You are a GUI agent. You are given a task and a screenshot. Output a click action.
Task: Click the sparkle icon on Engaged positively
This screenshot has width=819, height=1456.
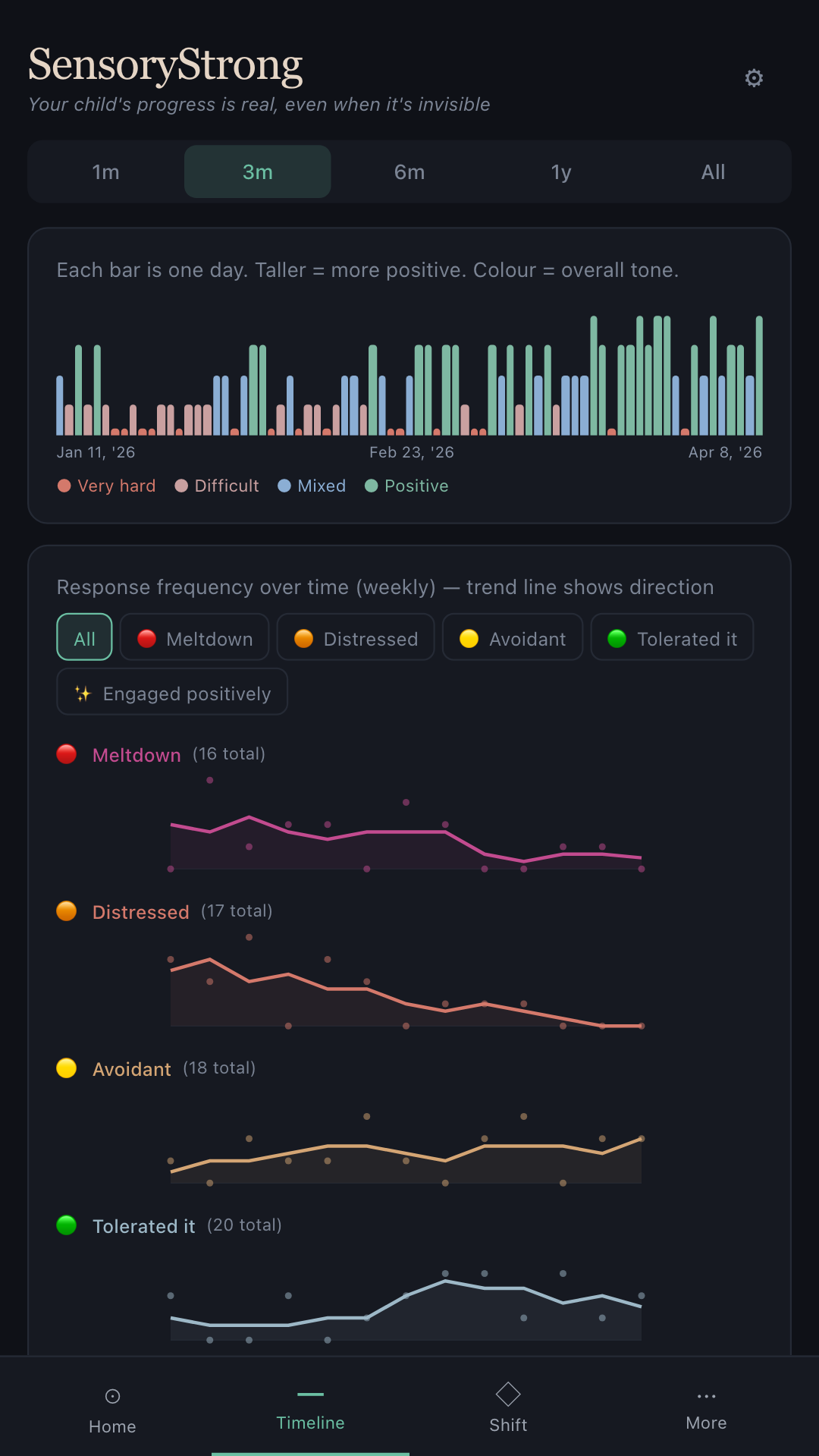[x=83, y=693]
